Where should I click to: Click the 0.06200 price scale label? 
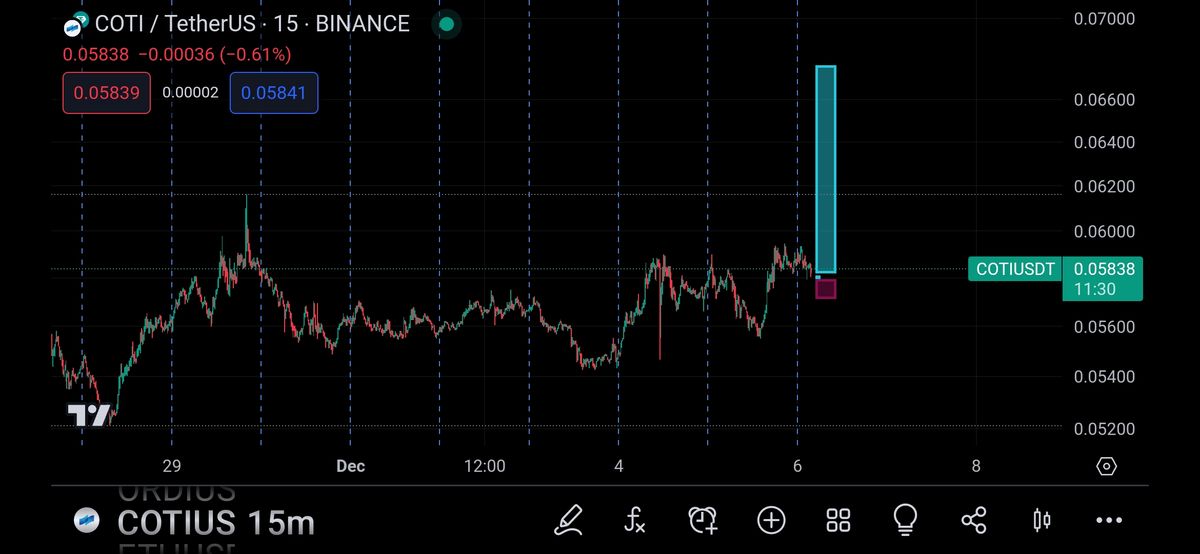tap(1104, 186)
